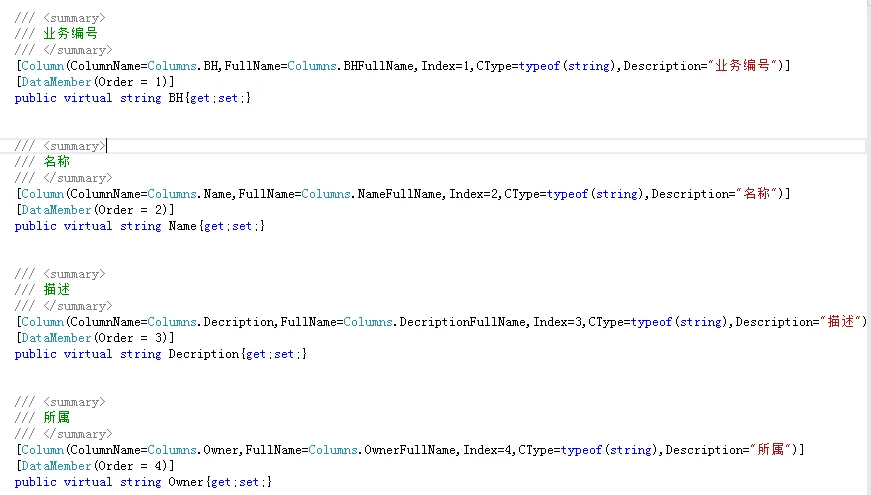Click the DataMember(Order = 2) attribute
The width and height of the screenshot is (871, 495).
pos(95,210)
